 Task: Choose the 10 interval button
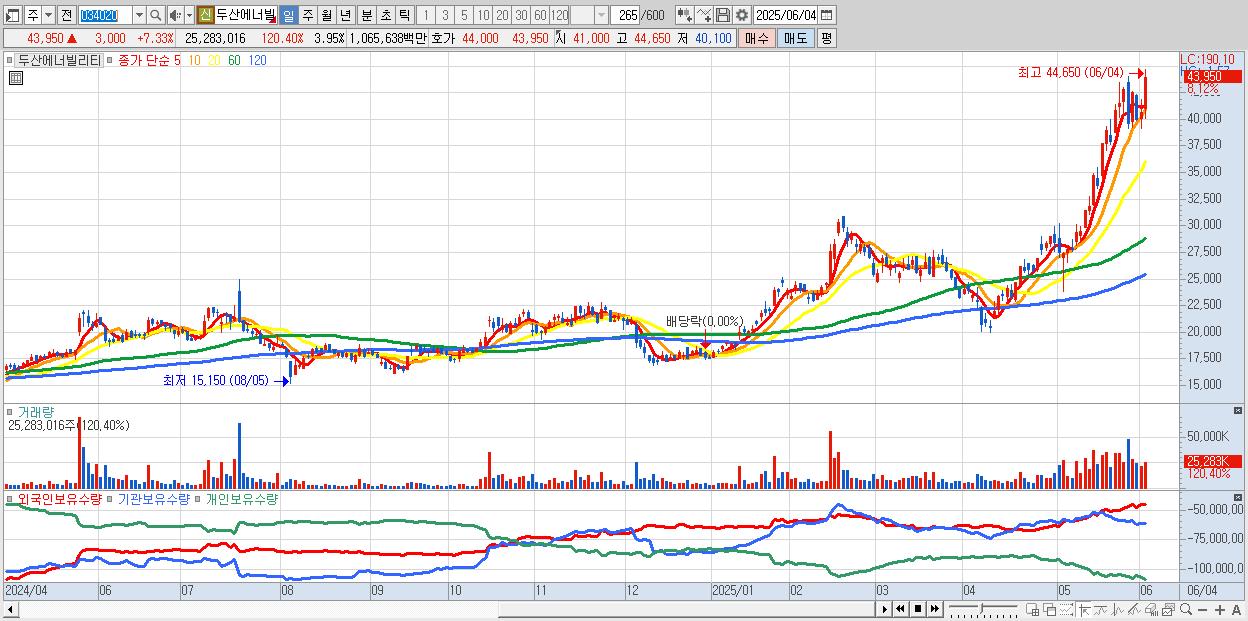pyautogui.click(x=483, y=15)
